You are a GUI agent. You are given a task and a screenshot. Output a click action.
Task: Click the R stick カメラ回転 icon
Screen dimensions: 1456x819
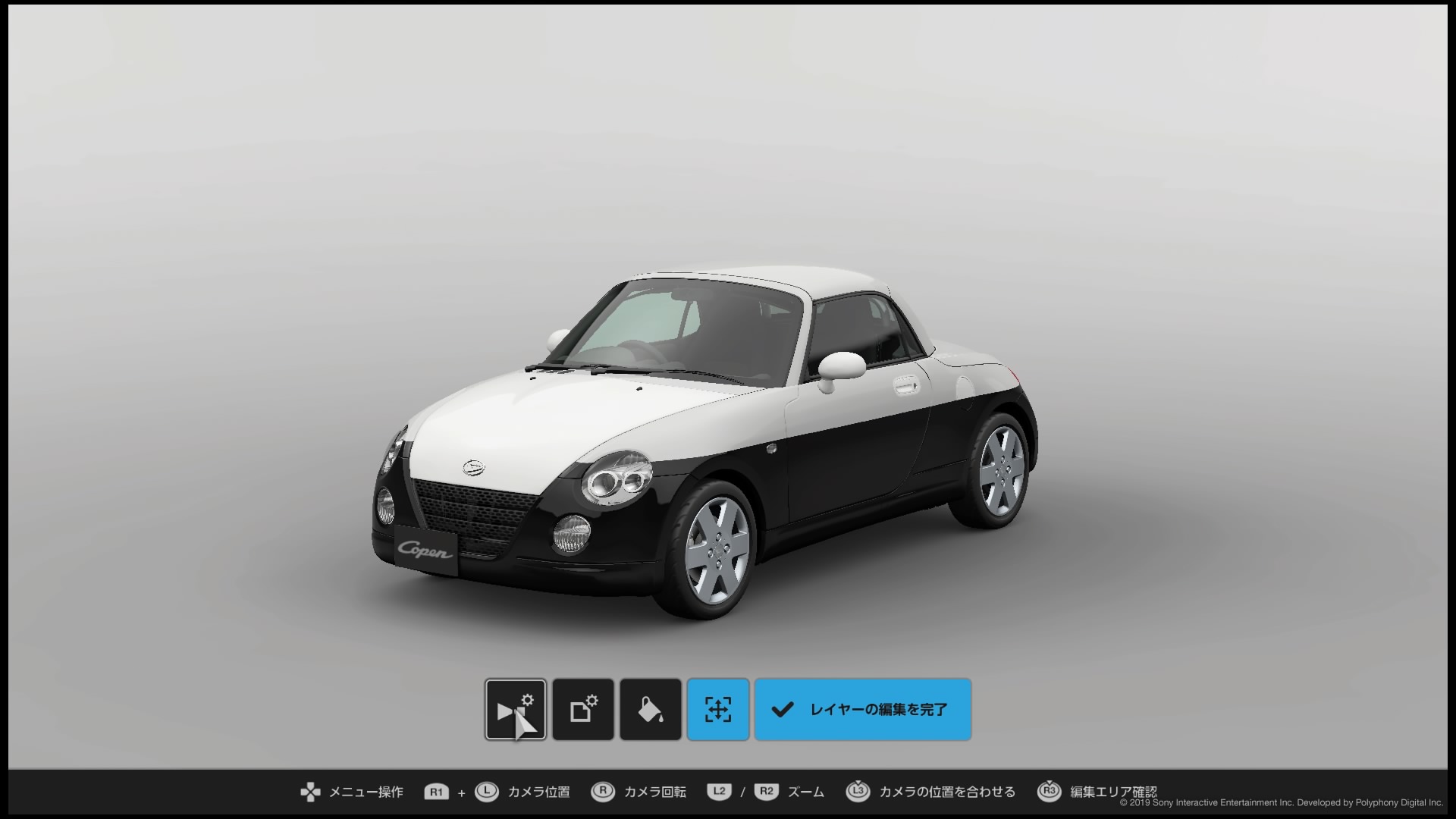[602, 792]
